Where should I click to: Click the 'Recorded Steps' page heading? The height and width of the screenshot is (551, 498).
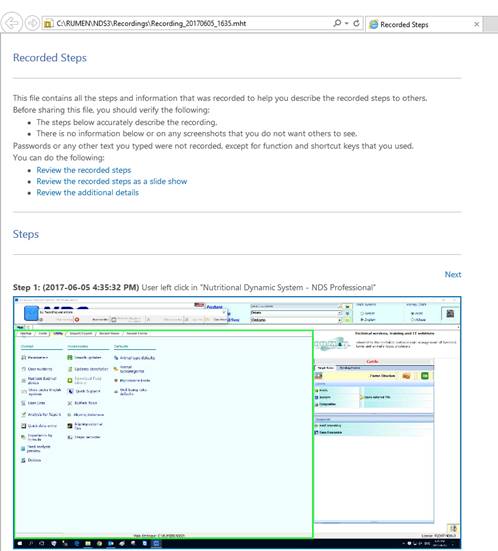coord(50,58)
